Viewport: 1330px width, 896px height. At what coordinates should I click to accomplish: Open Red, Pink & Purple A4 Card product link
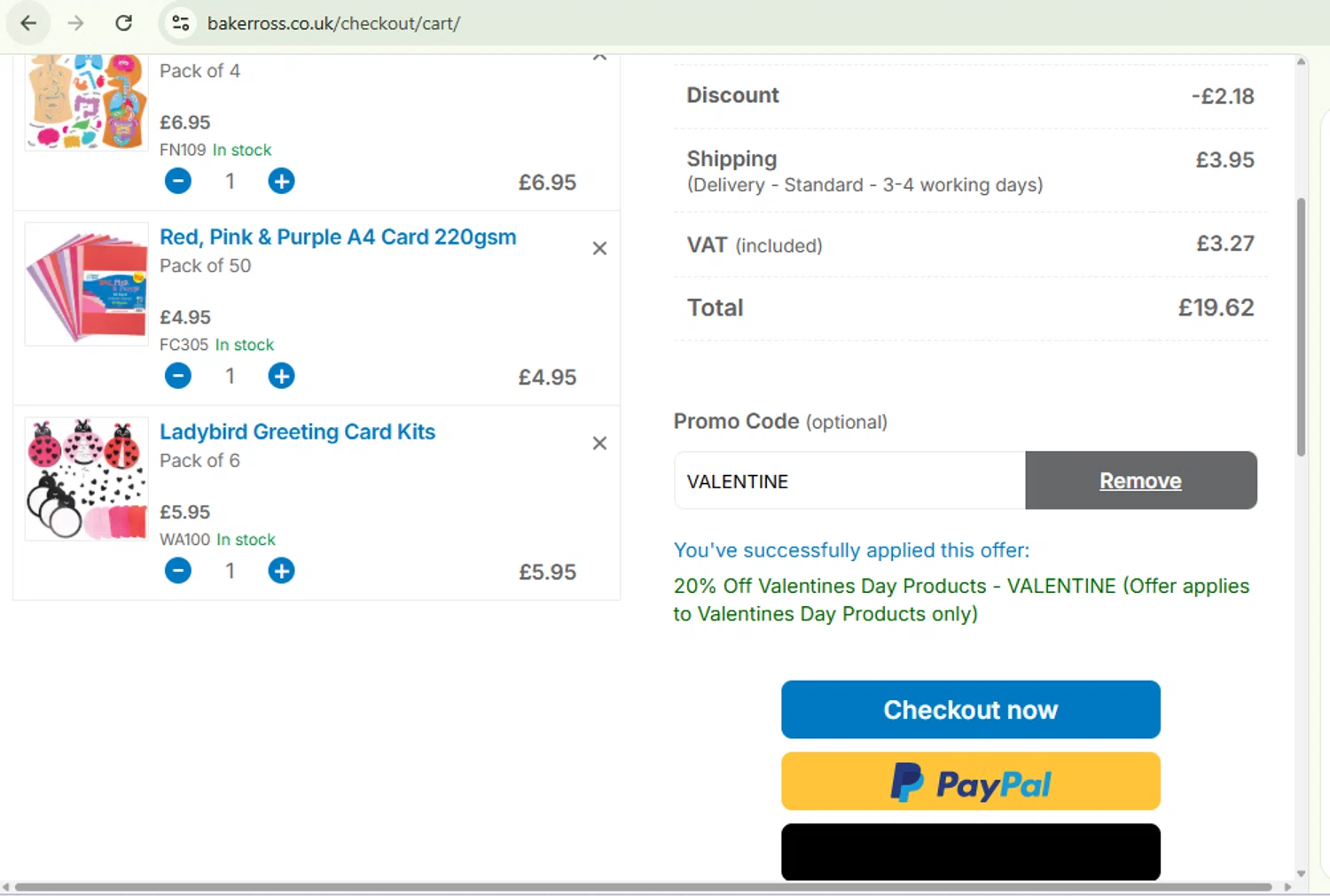tap(338, 238)
